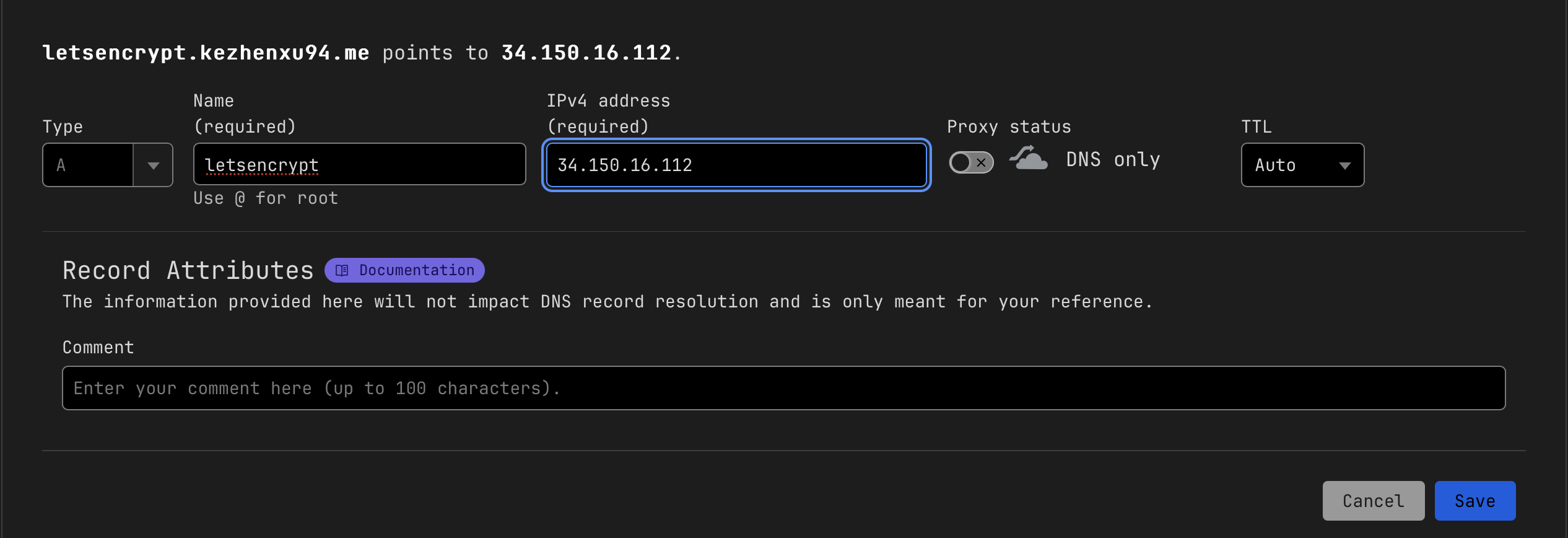
Task: Click the "Comment" field label
Action: pyautogui.click(x=98, y=348)
